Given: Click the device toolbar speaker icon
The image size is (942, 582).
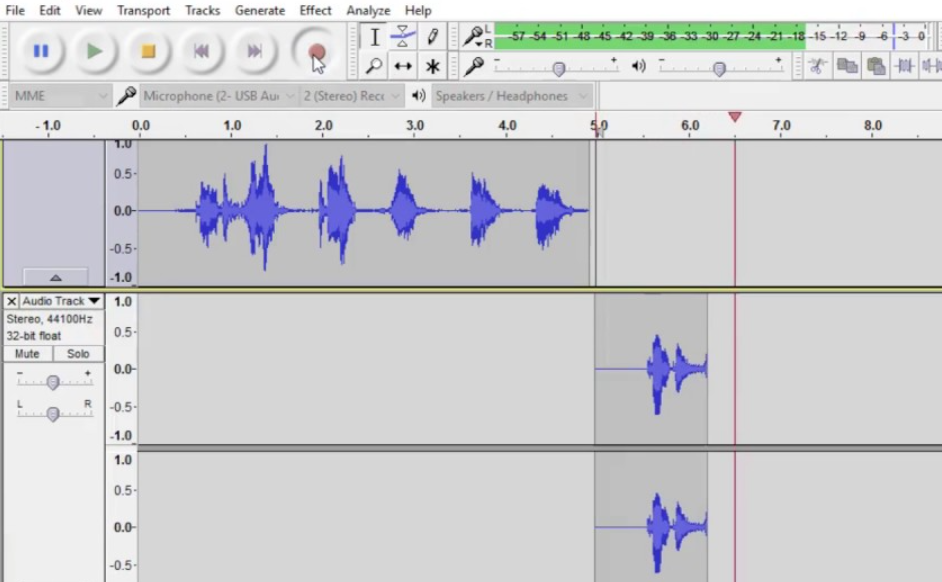Looking at the screenshot, I should (x=418, y=95).
